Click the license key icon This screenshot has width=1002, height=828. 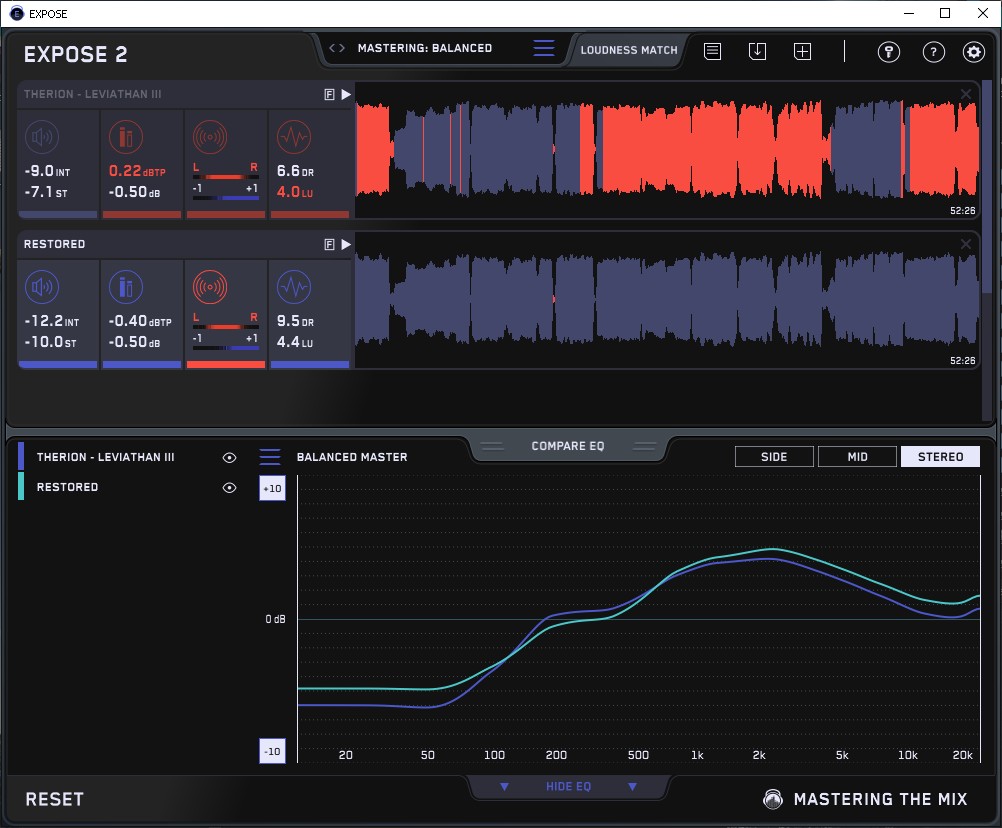[889, 52]
